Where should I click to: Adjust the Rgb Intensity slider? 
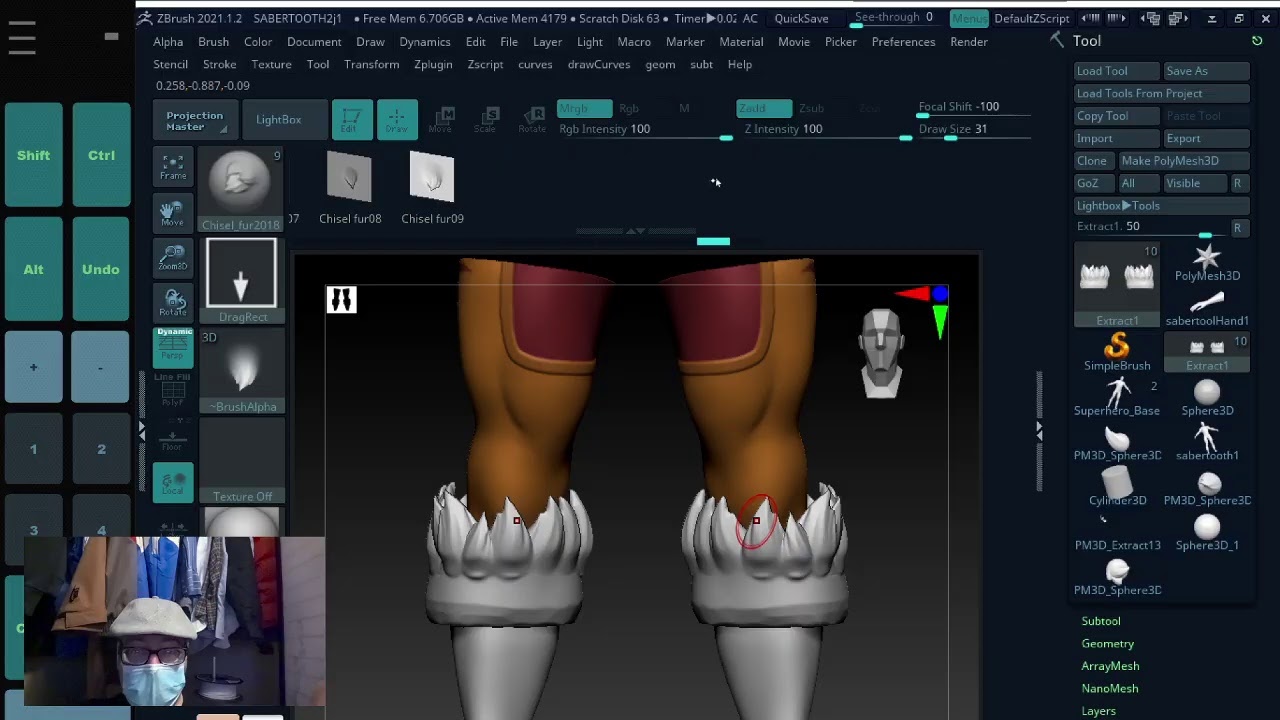[x=645, y=131]
